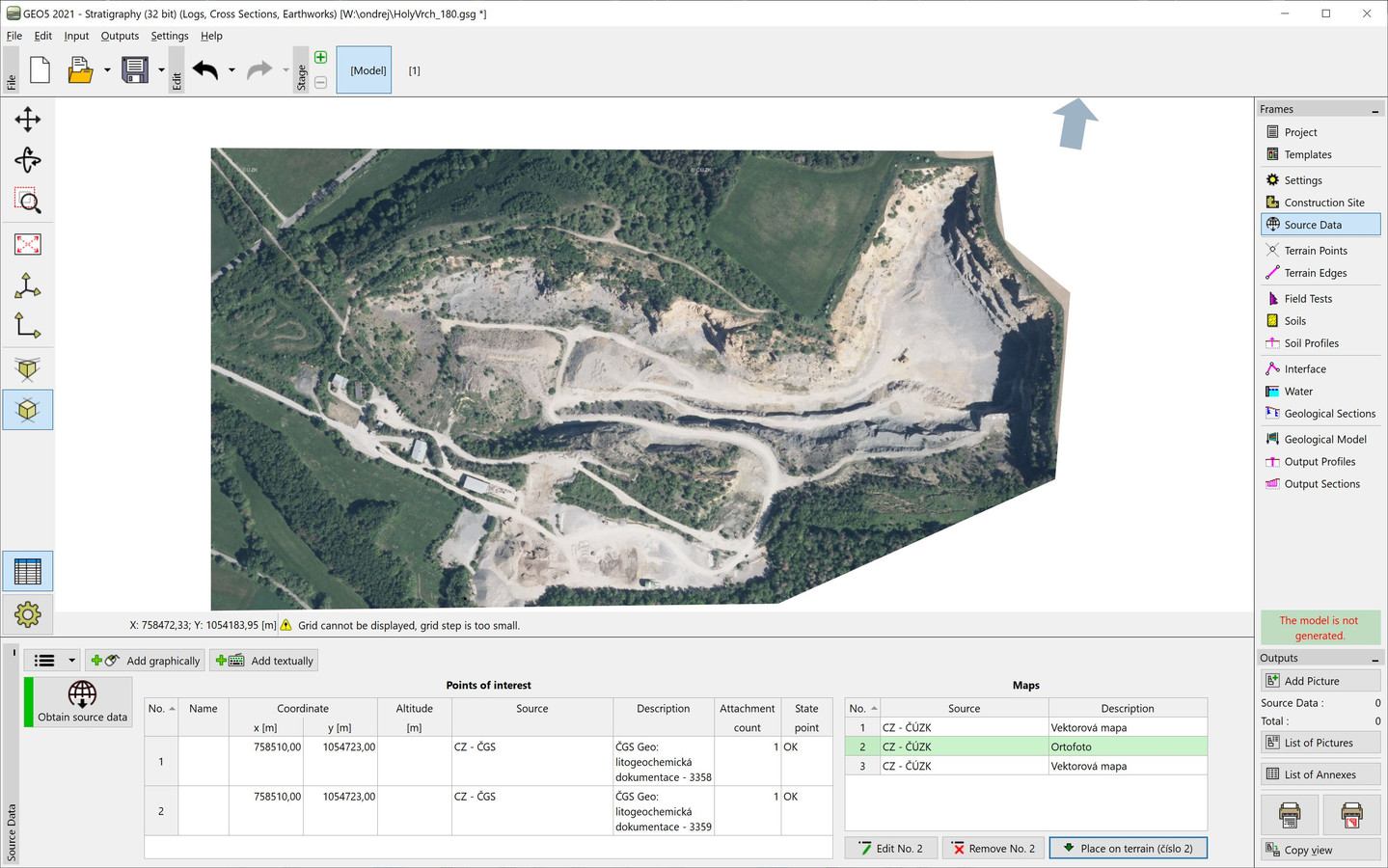1388x868 pixels.
Task: Add a new construction stage
Action: pos(320,58)
